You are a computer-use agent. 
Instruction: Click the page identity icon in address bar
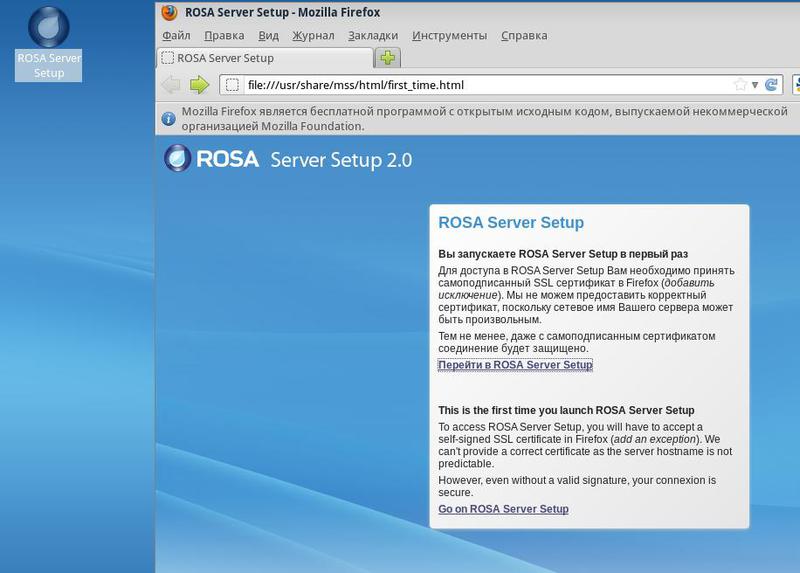click(232, 85)
